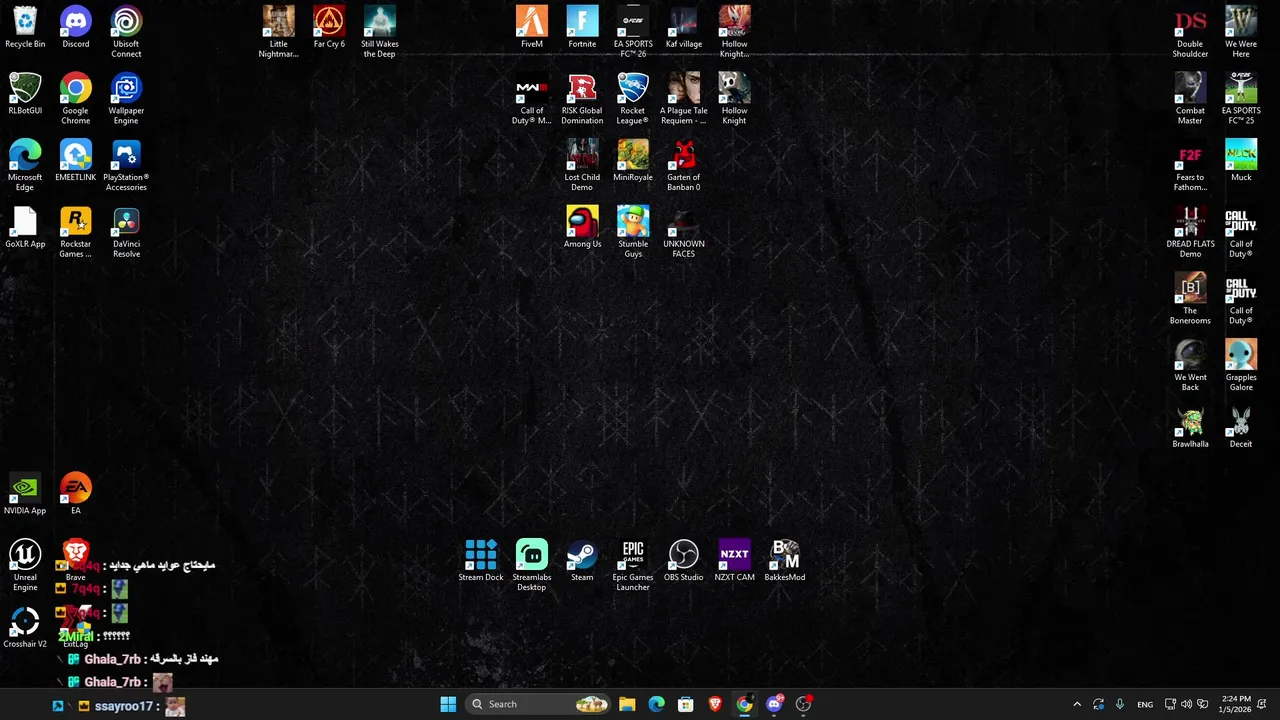Open Fears to Fathom shortcut
The width and height of the screenshot is (1280, 720).
tap(1190, 166)
